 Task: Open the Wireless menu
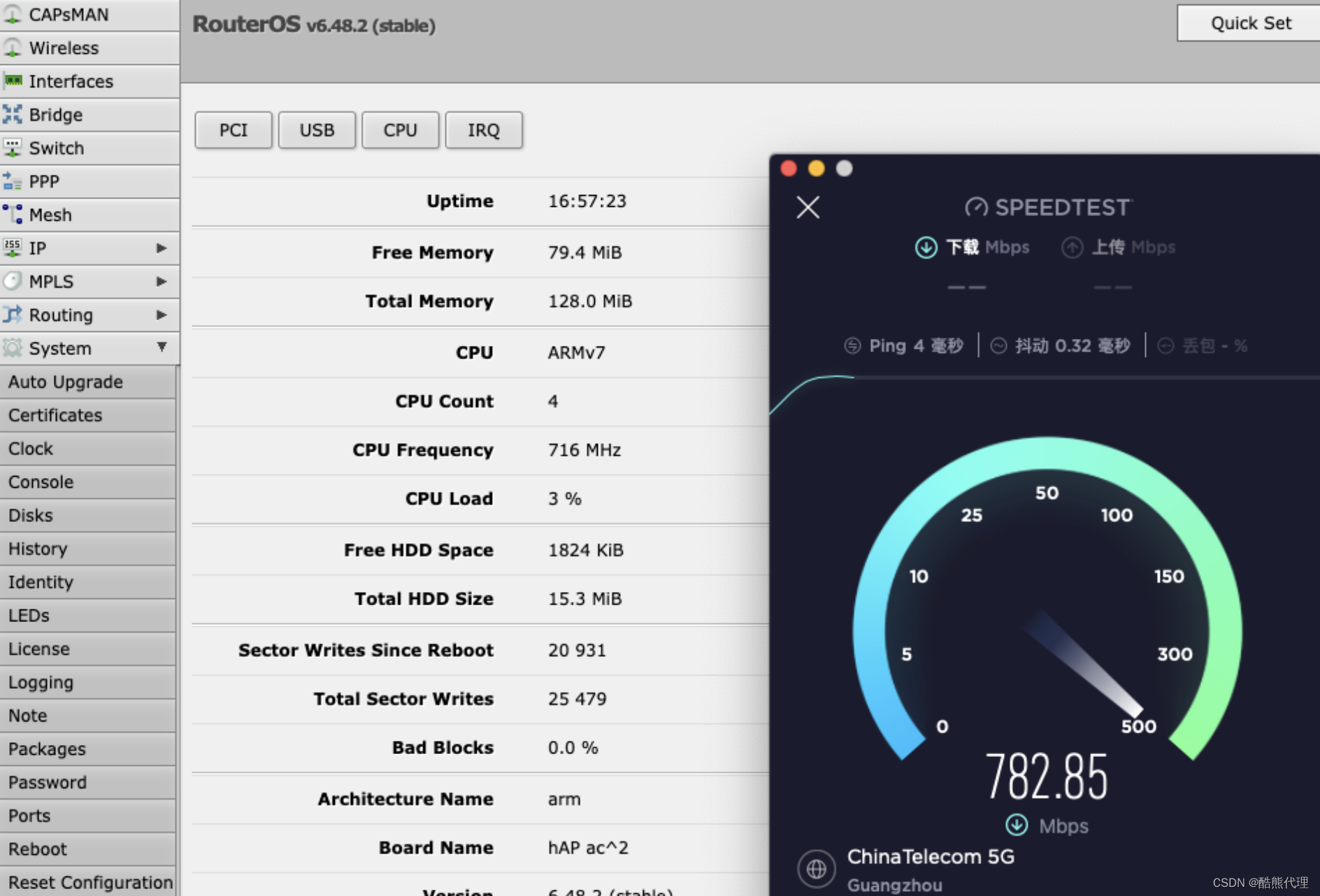click(x=89, y=48)
